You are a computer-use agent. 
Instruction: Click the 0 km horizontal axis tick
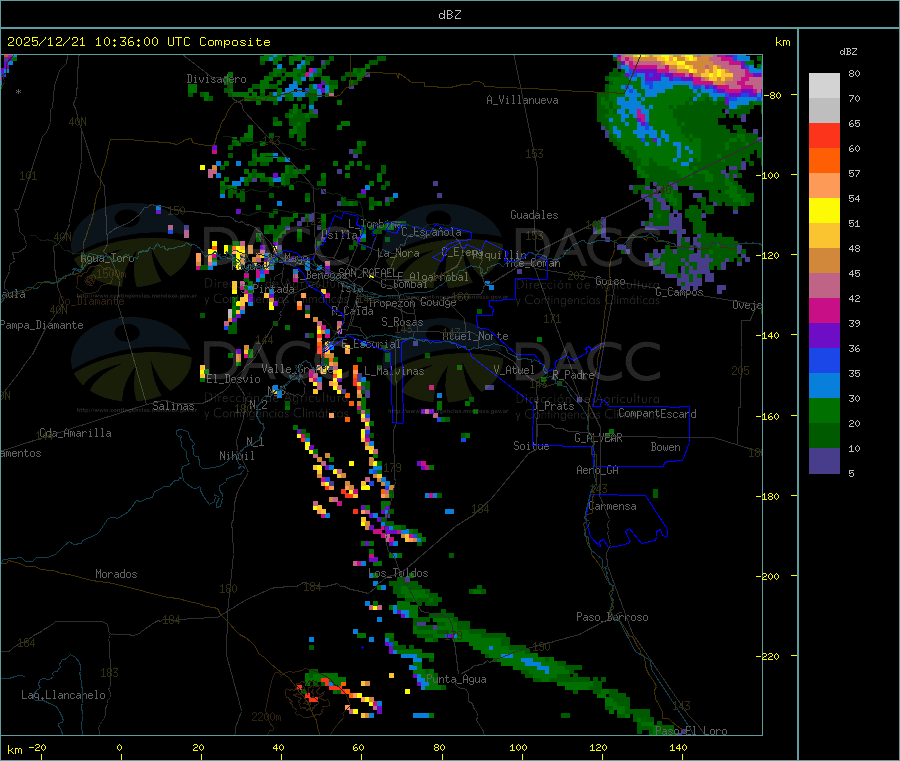[119, 747]
